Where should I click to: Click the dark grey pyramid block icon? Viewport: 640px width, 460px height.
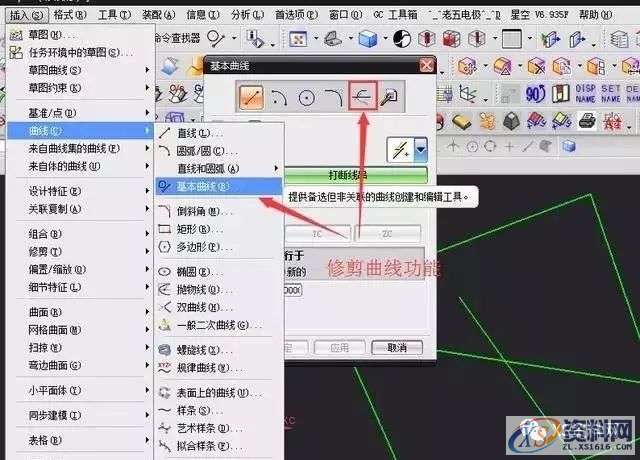511,121
